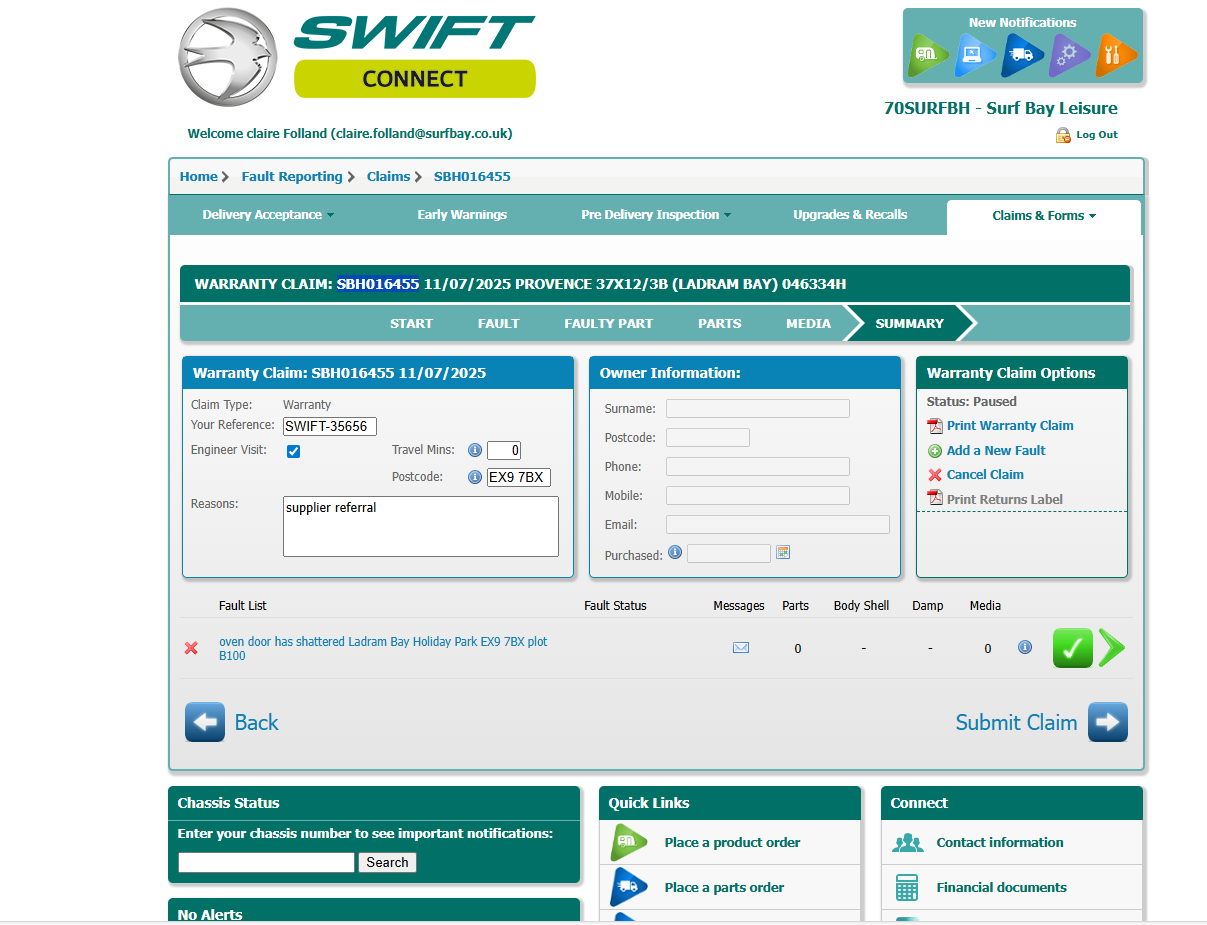Open the oven door has shattered fault link

tap(383, 649)
